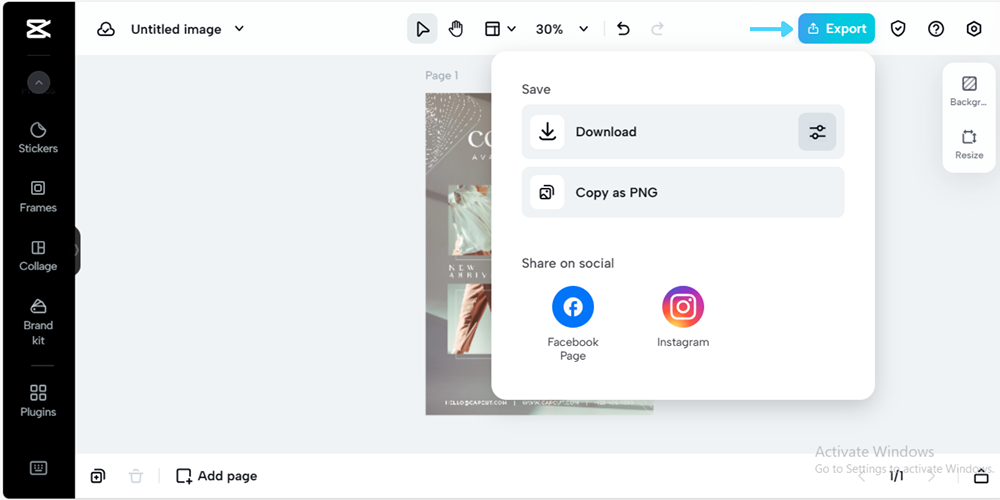Open the Plugins panel
1000x500 pixels.
(x=38, y=400)
